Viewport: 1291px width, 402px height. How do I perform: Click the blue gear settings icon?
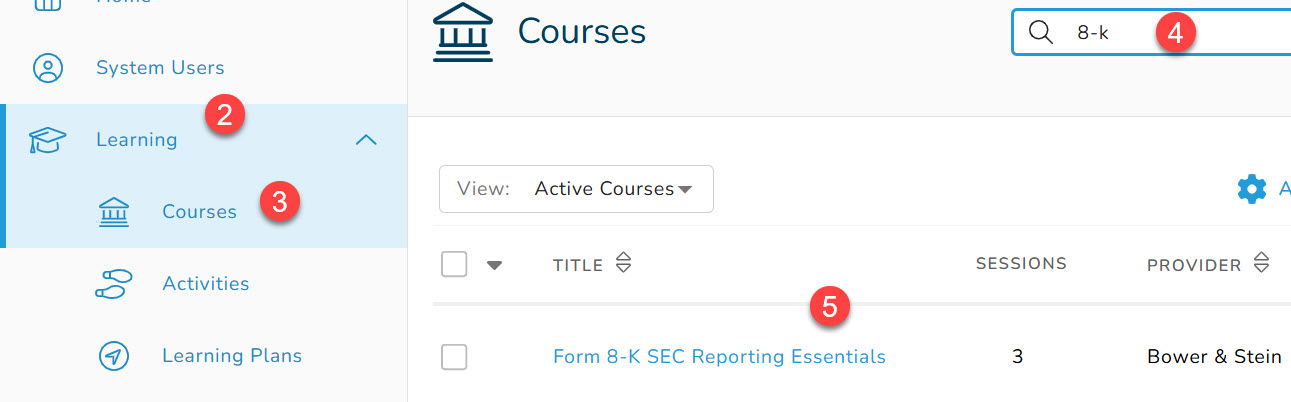click(x=1251, y=189)
